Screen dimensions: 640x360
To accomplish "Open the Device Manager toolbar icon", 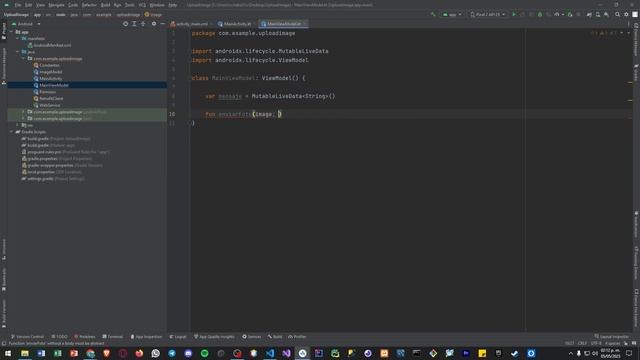I will tap(598, 14).
